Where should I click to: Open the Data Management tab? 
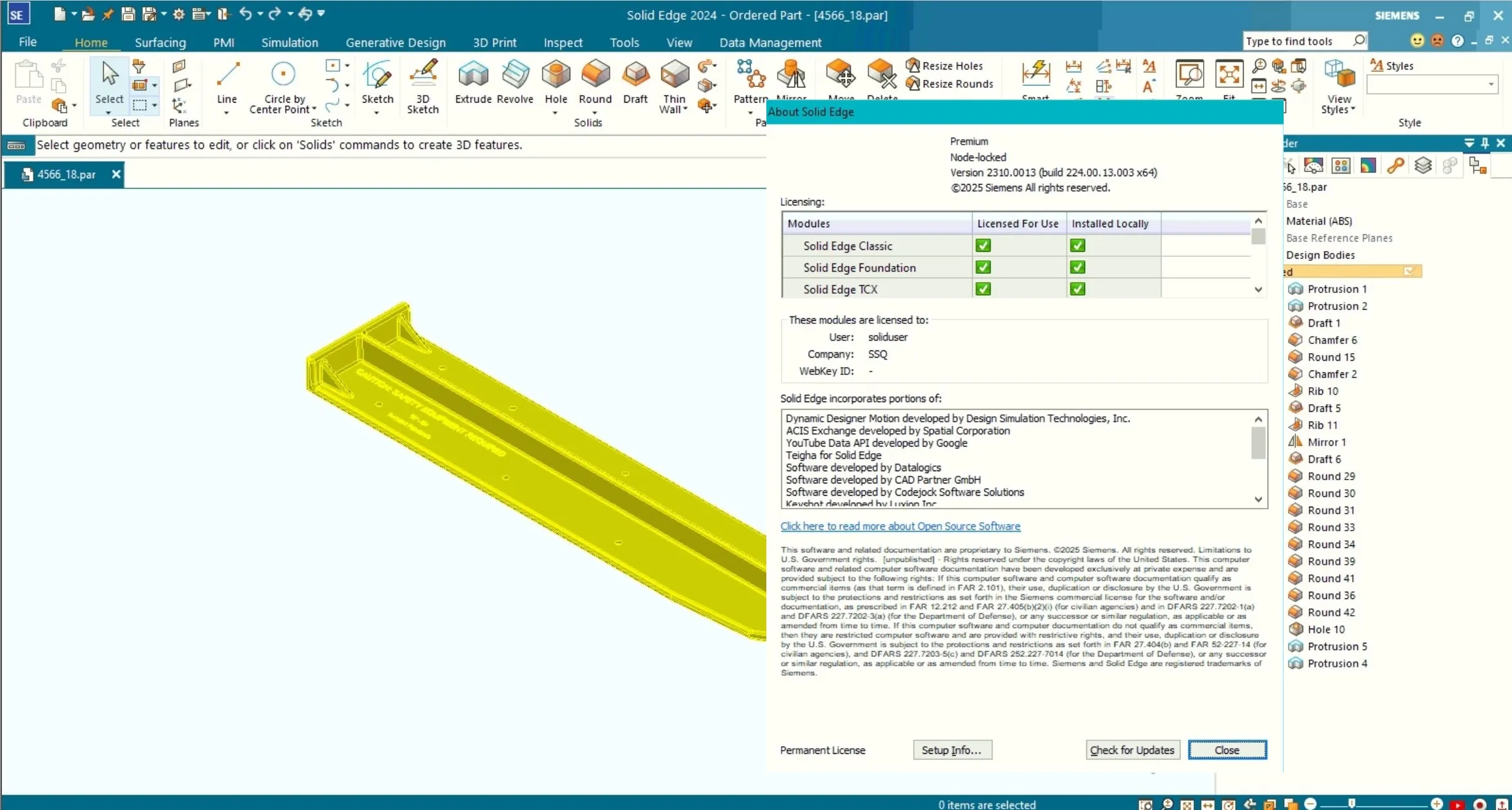click(x=770, y=43)
